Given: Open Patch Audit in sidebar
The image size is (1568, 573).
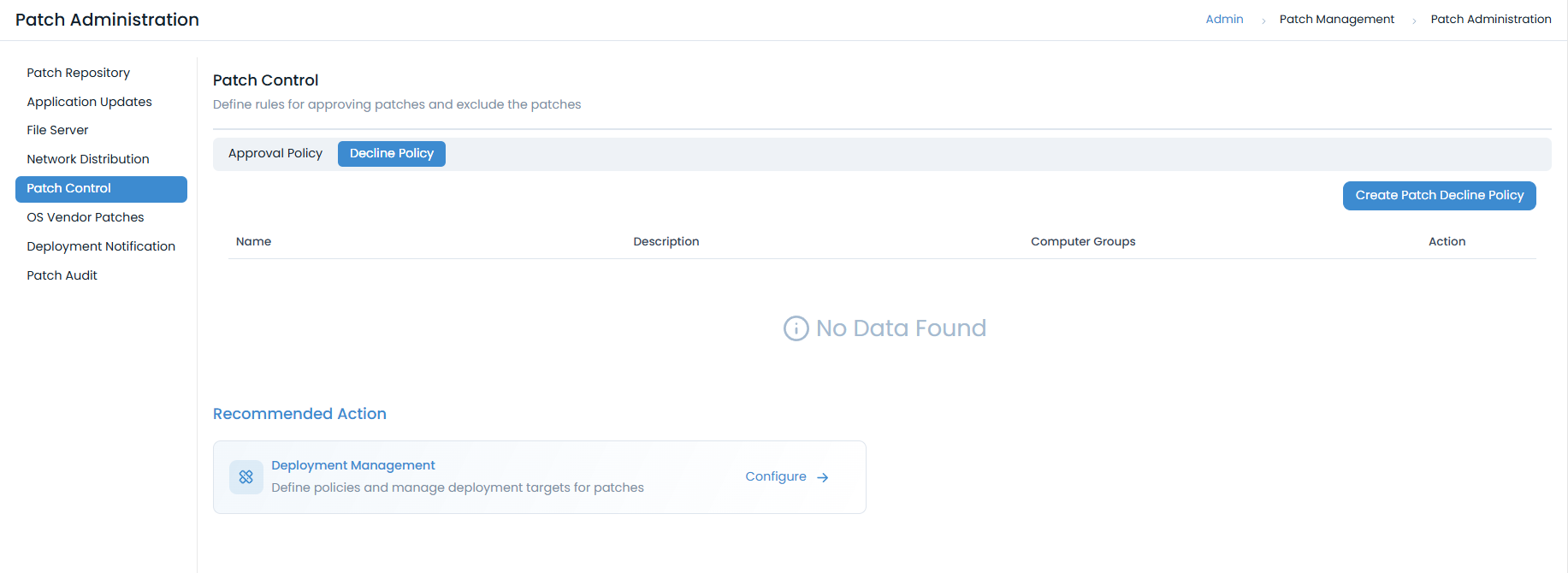Looking at the screenshot, I should [62, 275].
